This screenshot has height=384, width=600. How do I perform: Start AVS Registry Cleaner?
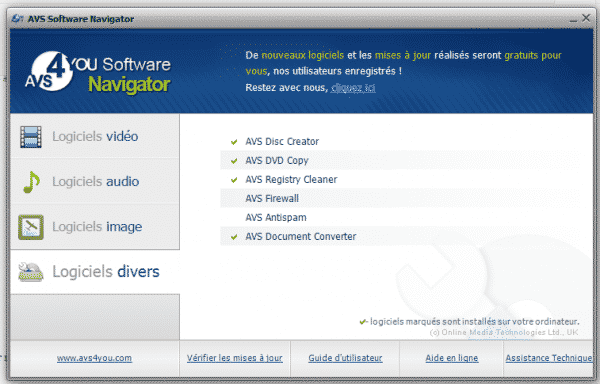pyautogui.click(x=291, y=179)
